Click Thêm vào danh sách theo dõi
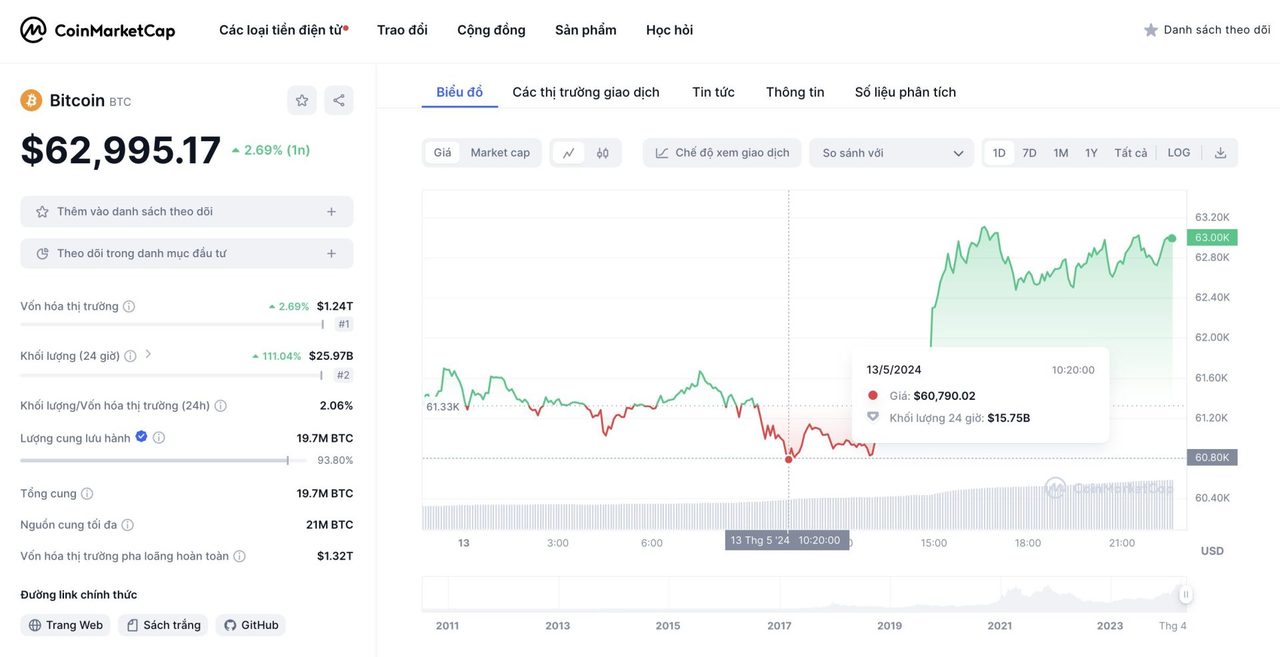Viewport: 1280px width, 657px height. click(x=187, y=212)
